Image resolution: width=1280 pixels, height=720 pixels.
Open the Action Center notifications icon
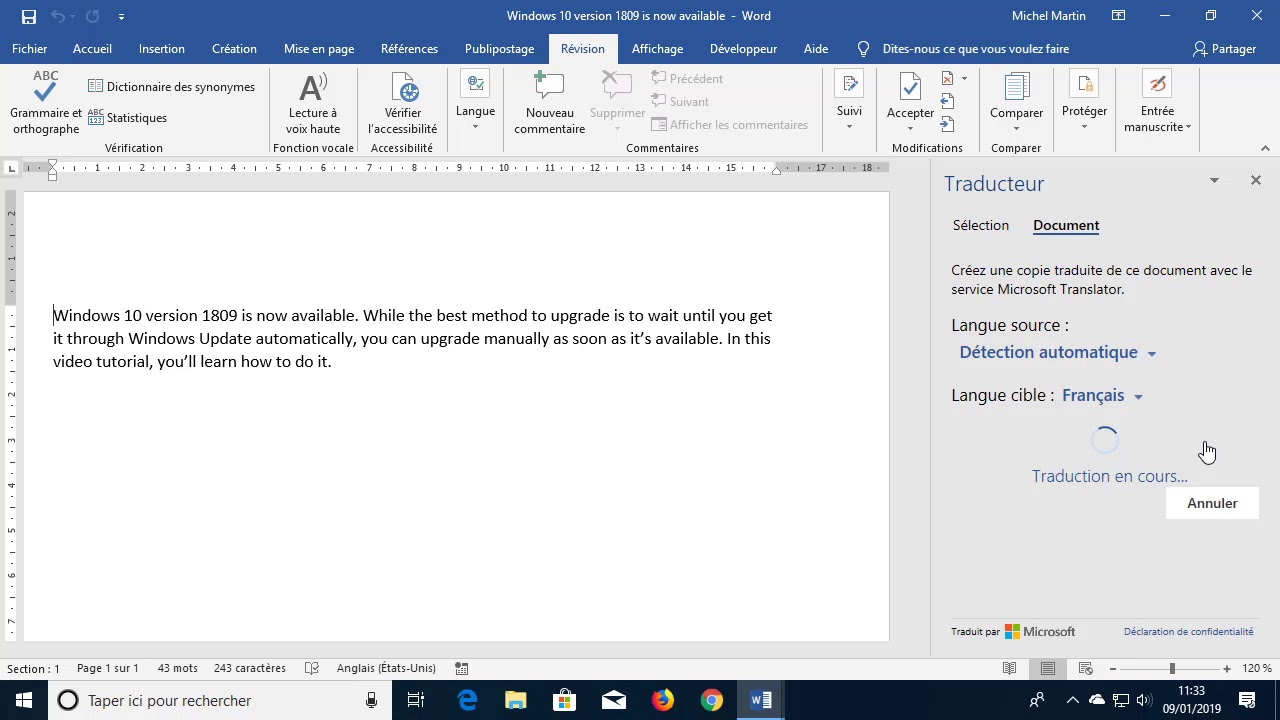tap(1247, 700)
